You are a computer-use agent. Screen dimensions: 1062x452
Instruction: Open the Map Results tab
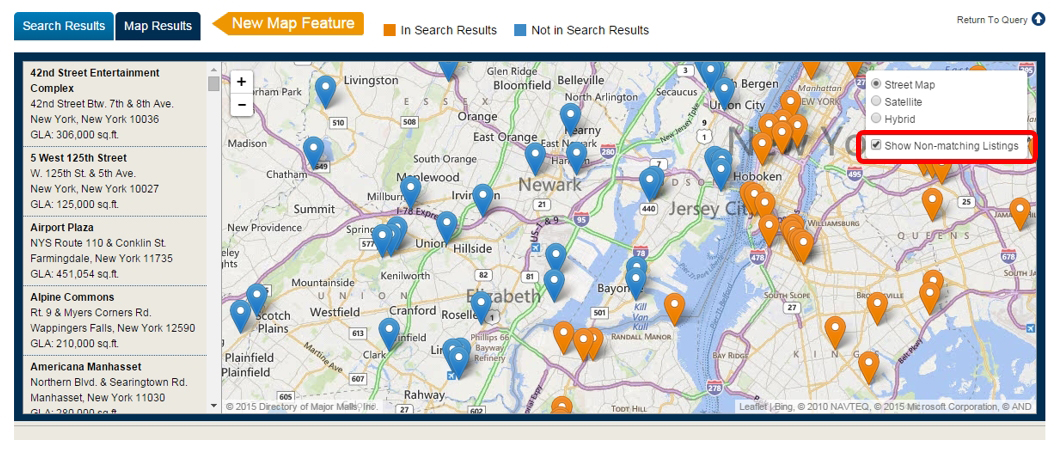click(158, 26)
